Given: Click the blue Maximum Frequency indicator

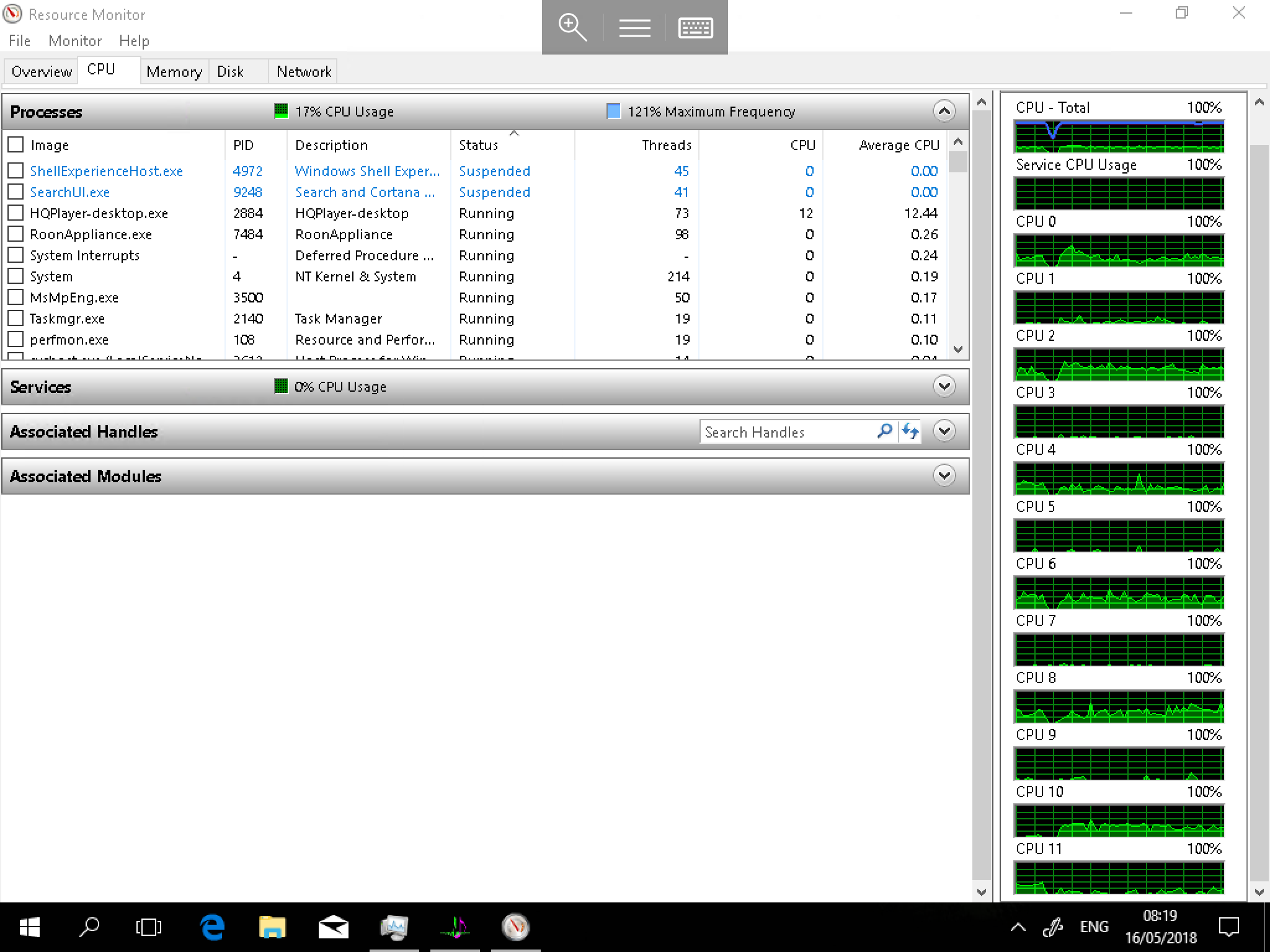Looking at the screenshot, I should coord(613,111).
